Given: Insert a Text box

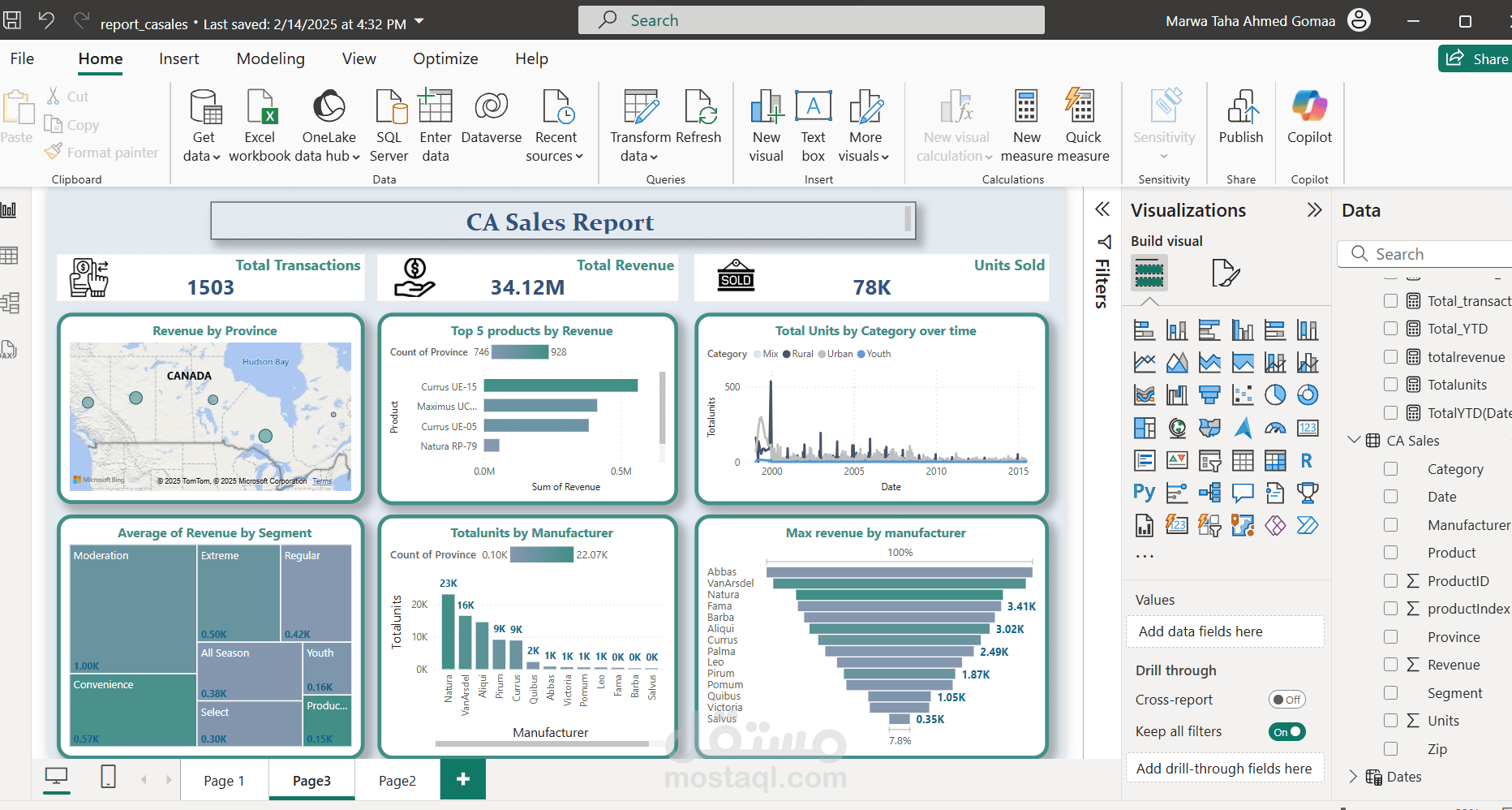Looking at the screenshot, I should [813, 126].
